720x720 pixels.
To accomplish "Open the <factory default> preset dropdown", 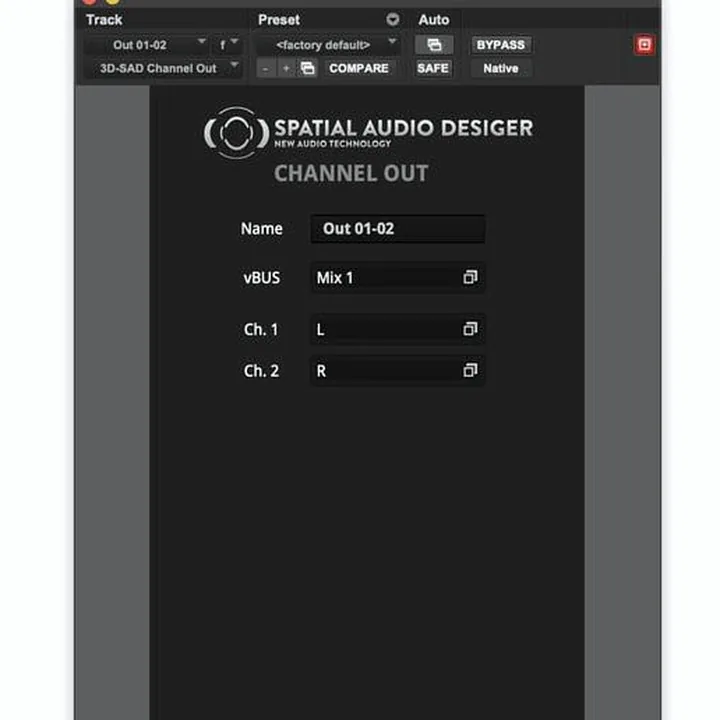I will tap(327, 45).
